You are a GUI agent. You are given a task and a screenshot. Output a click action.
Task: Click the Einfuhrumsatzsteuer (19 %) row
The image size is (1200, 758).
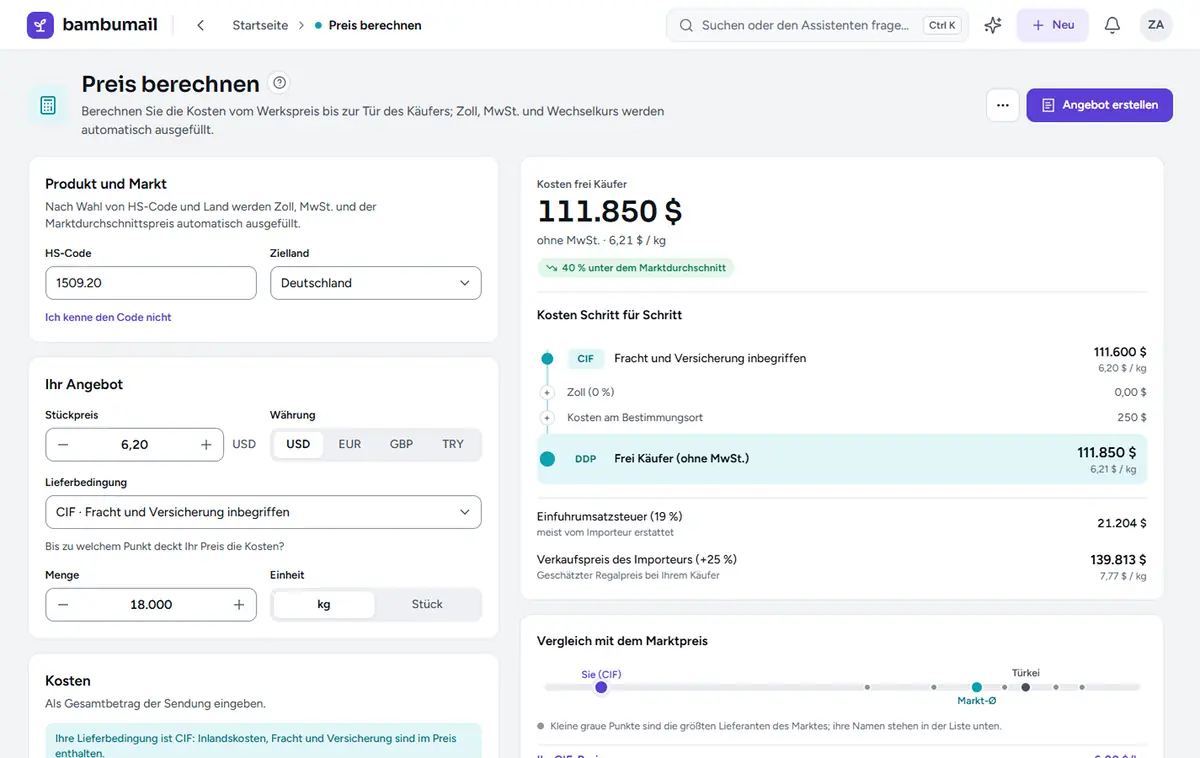point(842,523)
